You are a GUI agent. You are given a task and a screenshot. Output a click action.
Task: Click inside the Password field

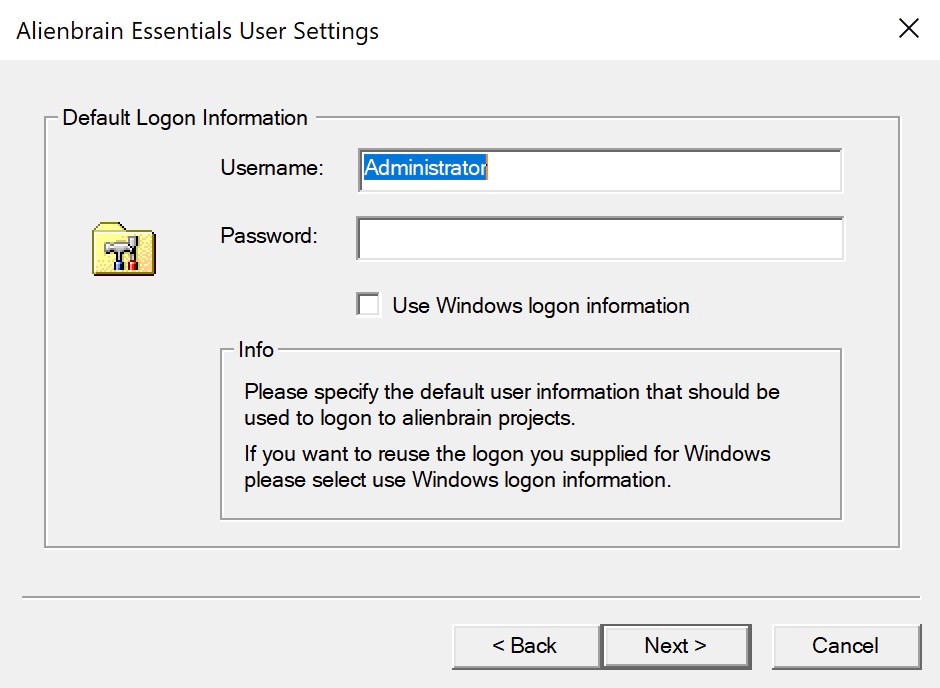600,239
